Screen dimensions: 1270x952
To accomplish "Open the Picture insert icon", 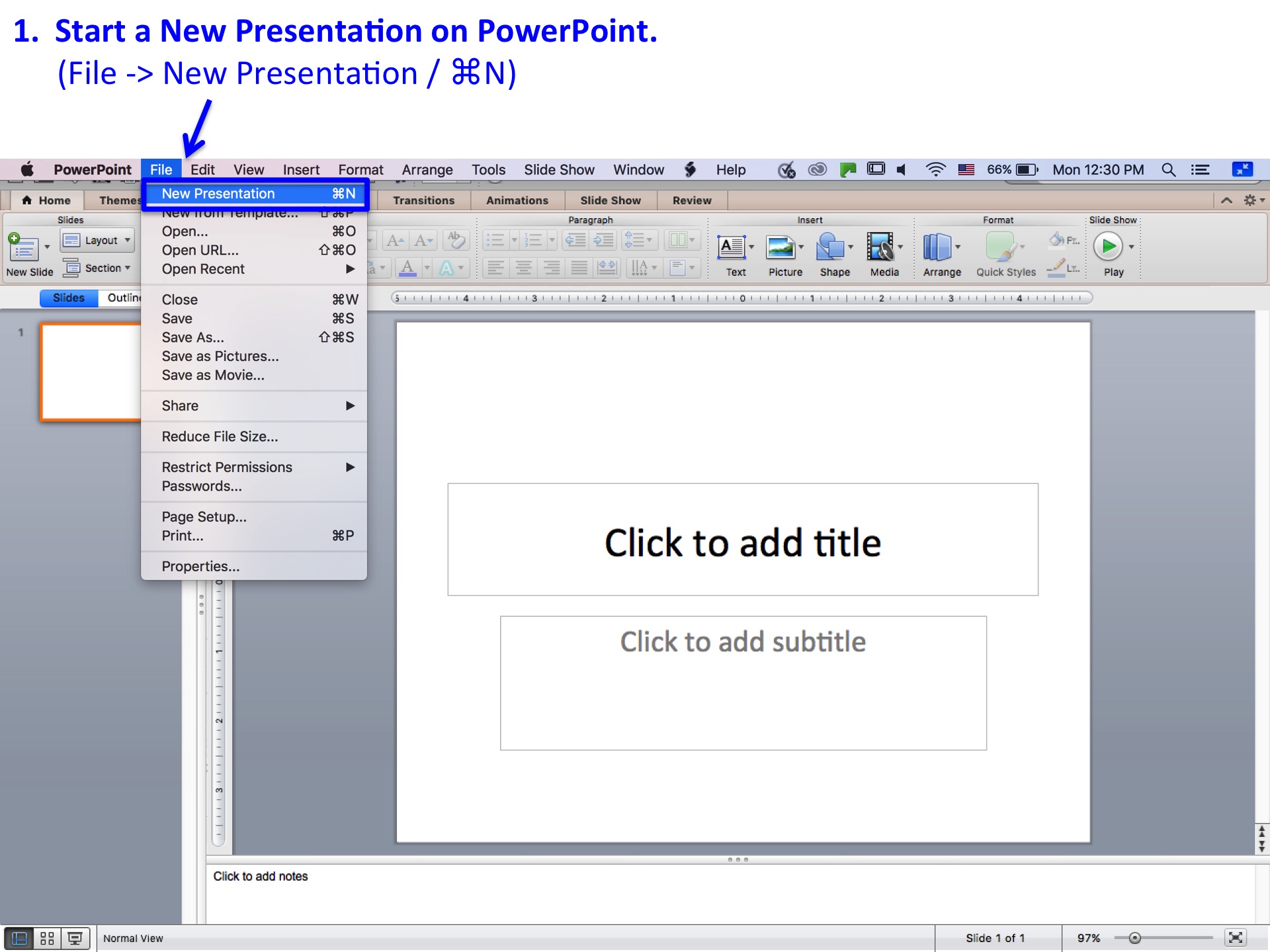I will 781,247.
